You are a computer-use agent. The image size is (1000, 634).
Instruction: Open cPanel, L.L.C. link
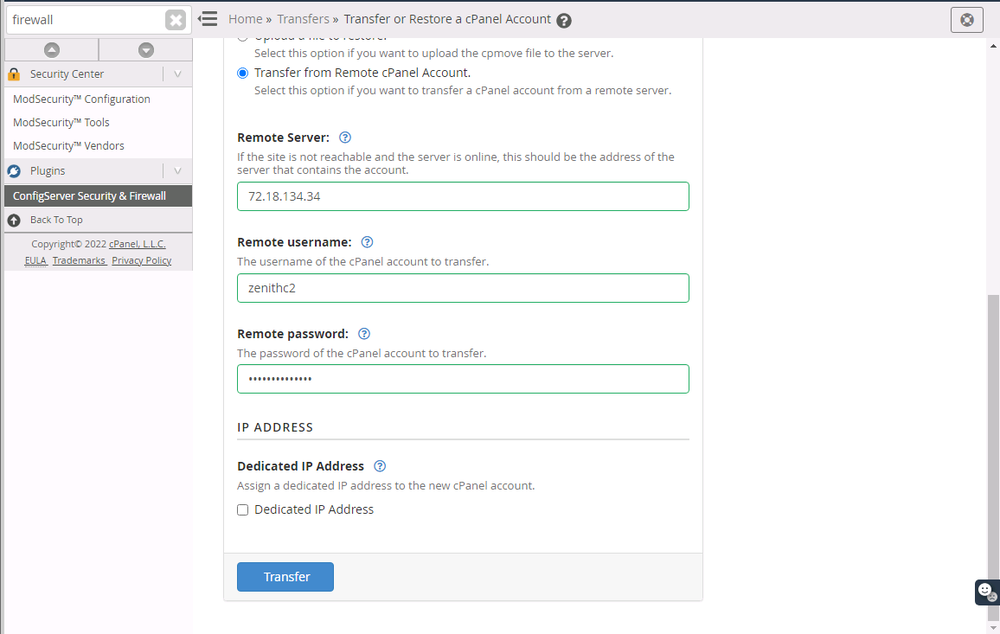(x=137, y=244)
